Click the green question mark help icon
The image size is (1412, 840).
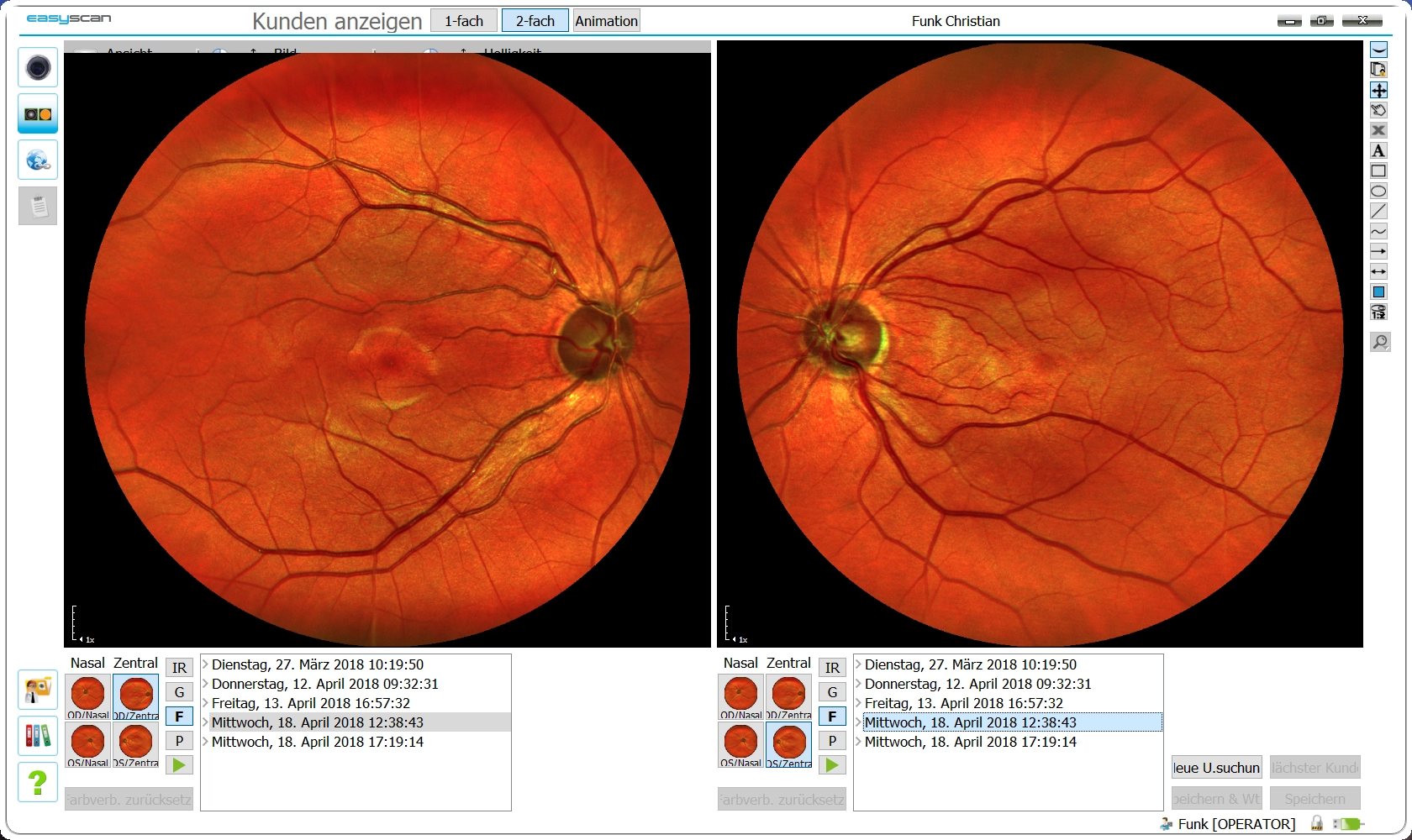coord(38,783)
